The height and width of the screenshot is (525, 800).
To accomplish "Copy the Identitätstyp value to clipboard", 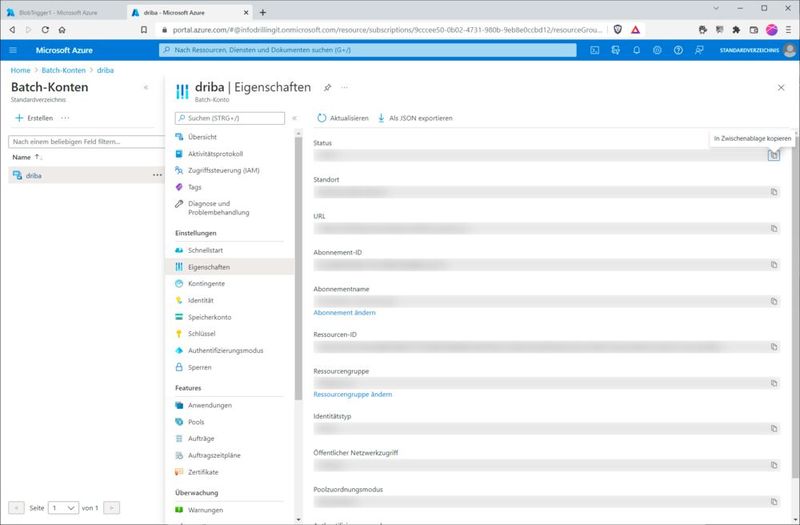I will tap(774, 429).
